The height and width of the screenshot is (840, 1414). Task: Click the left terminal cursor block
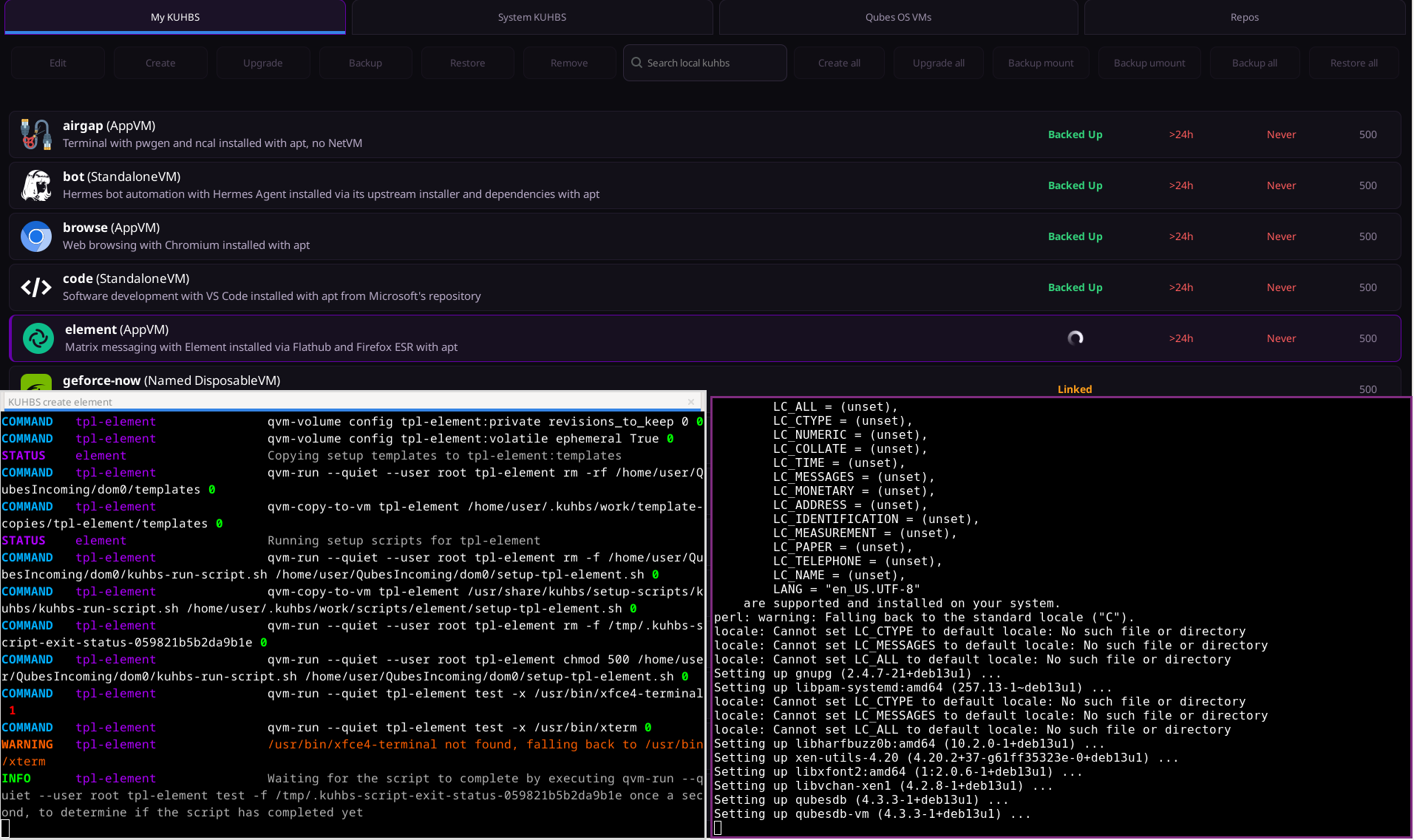[5, 830]
